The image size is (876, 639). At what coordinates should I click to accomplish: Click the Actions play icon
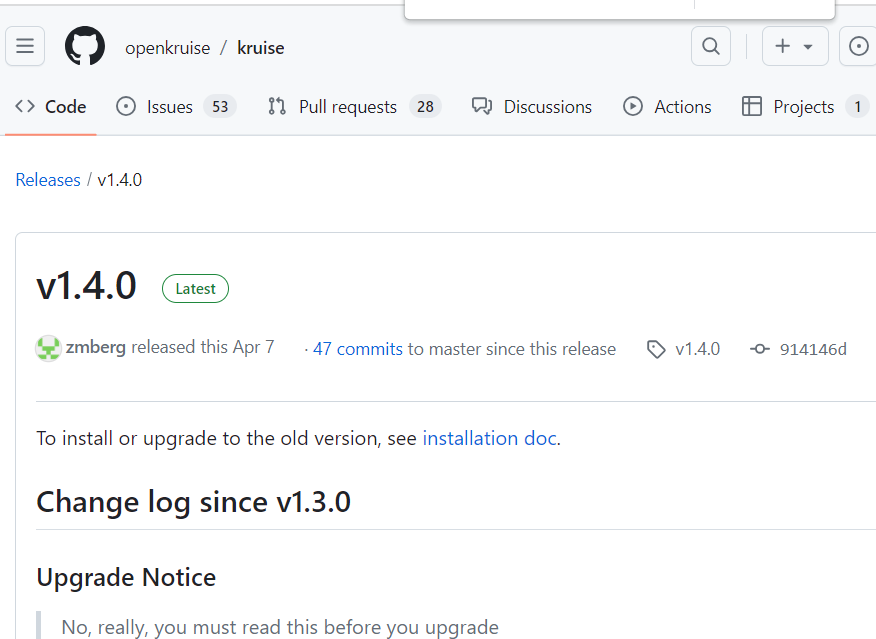(632, 106)
